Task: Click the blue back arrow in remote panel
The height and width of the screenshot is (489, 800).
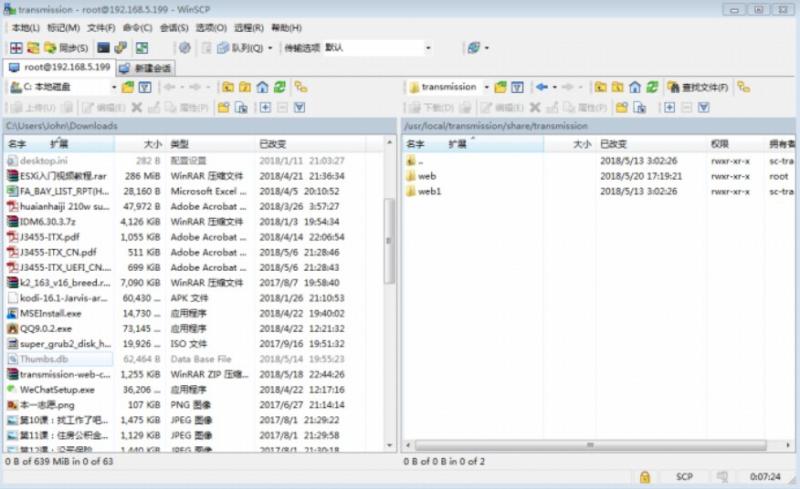Action: [542, 87]
